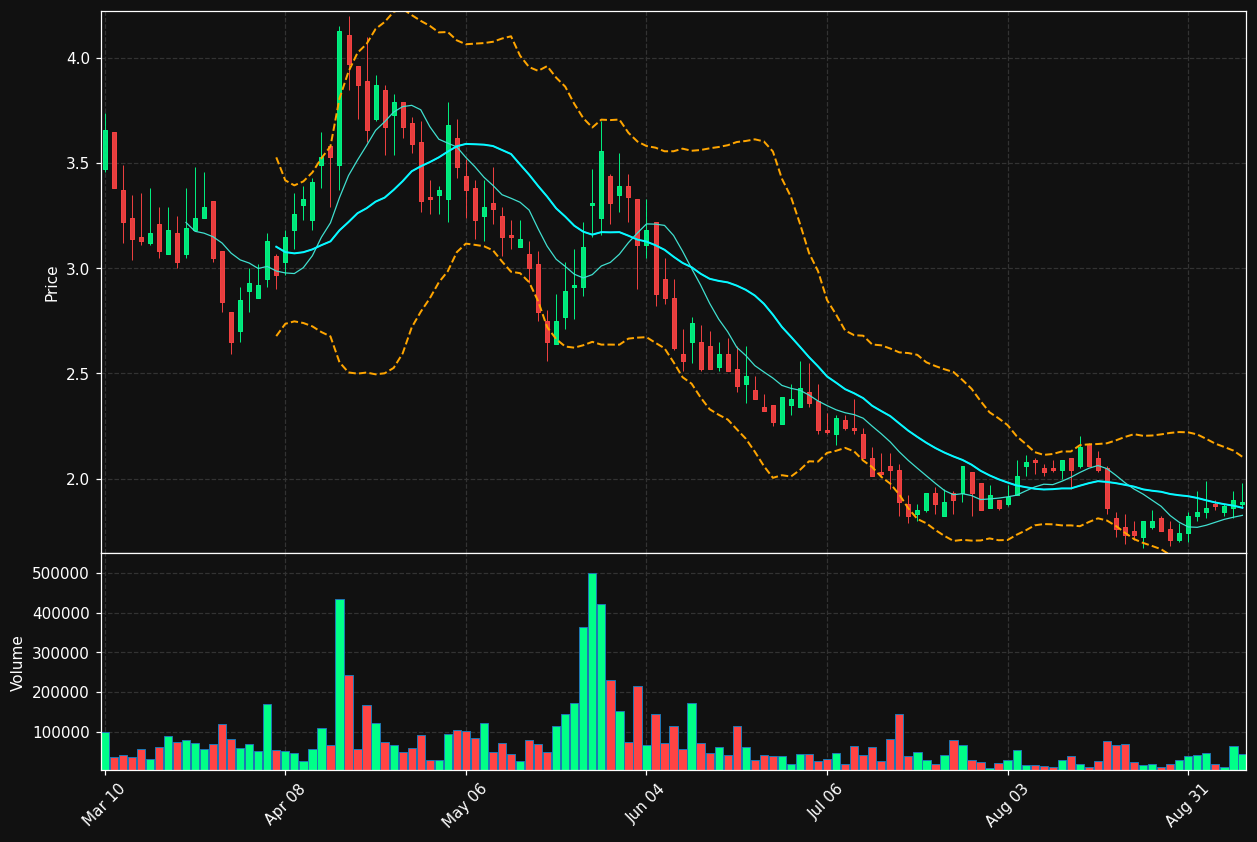Click the "Price" axis title
Screen dimensions: 1257x842
point(52,283)
